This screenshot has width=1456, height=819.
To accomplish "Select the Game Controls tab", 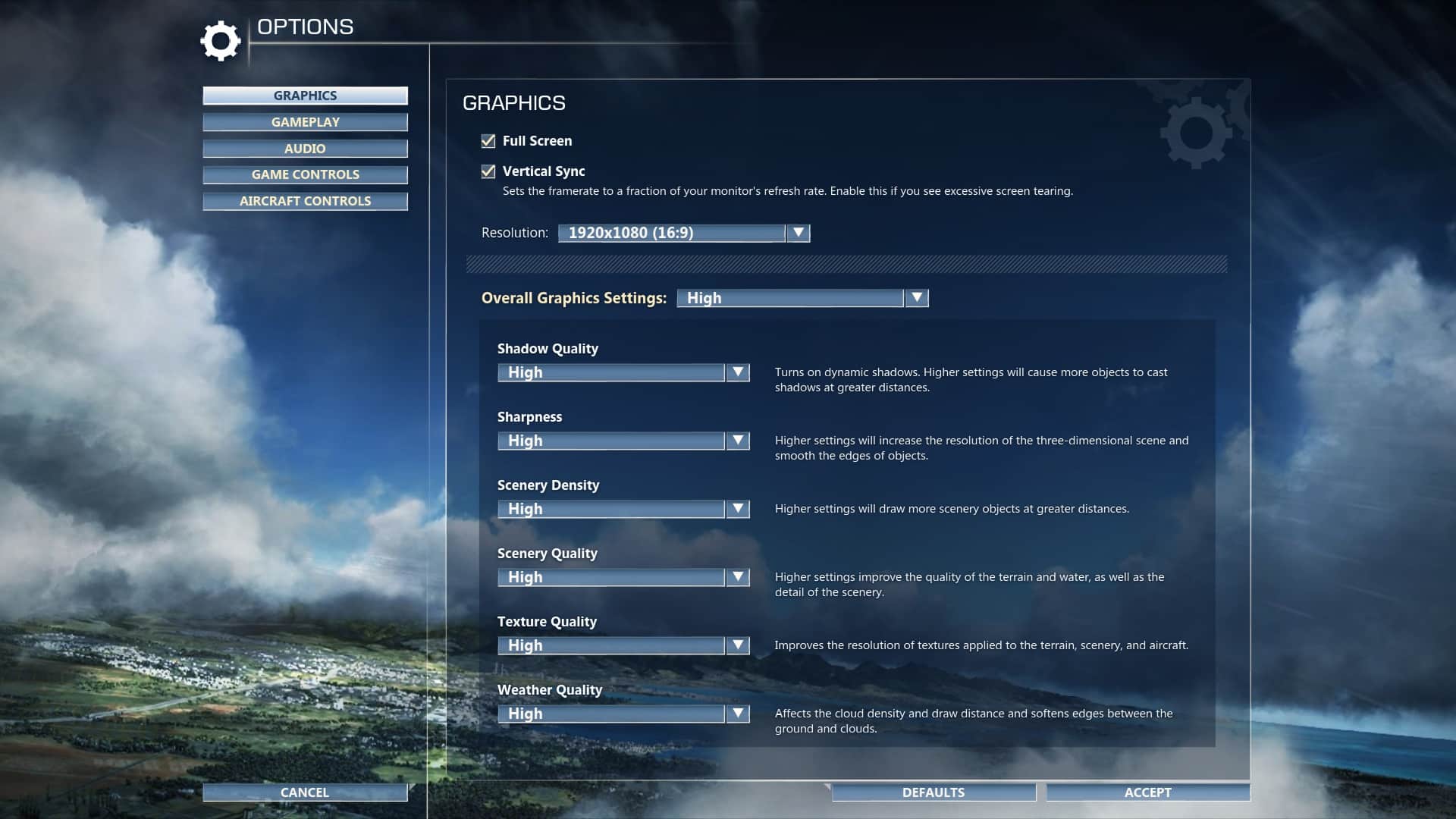I will tap(305, 174).
